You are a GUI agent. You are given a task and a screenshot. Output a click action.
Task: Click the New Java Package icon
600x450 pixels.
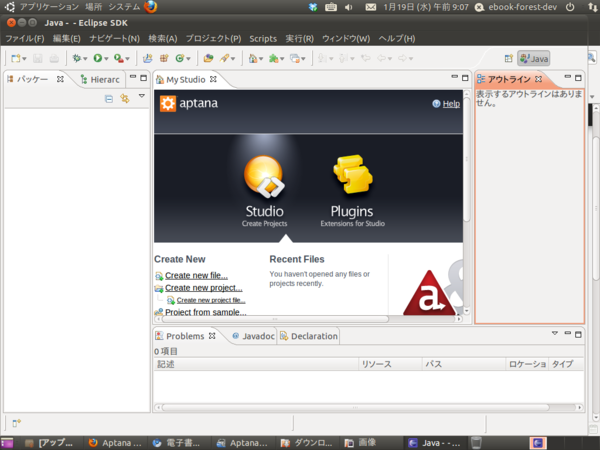pos(164,58)
